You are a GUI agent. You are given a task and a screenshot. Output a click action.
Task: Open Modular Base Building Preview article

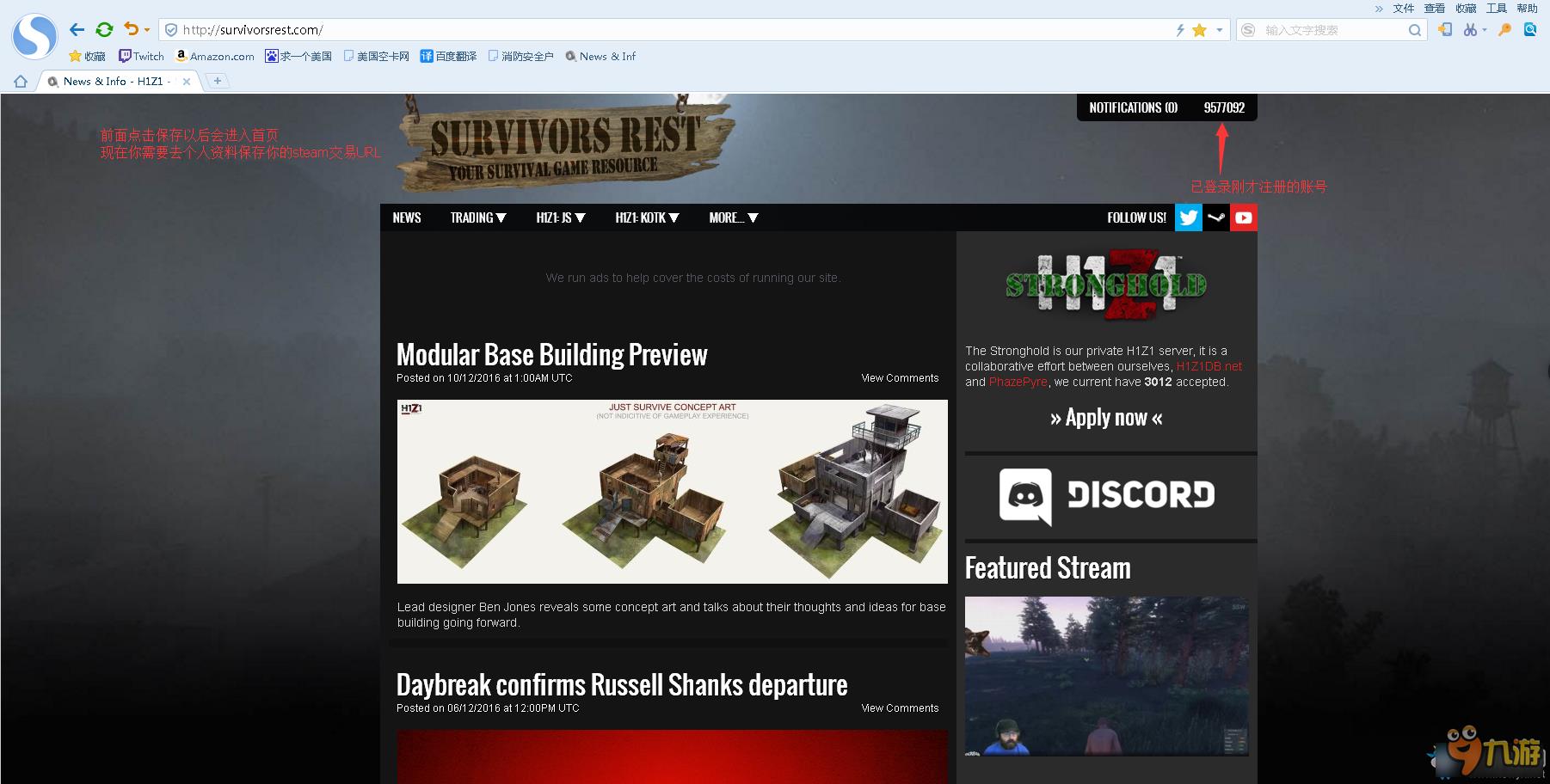(x=551, y=354)
